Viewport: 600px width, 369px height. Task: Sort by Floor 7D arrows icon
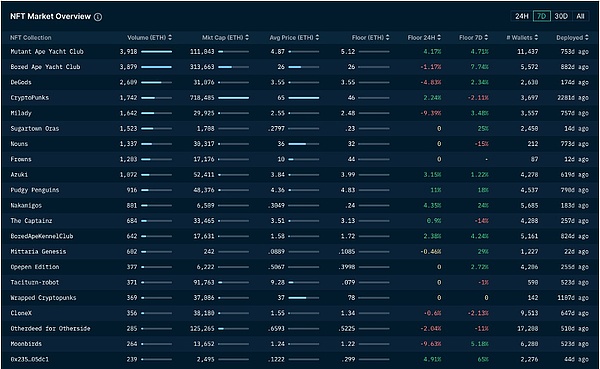pyautogui.click(x=486, y=38)
